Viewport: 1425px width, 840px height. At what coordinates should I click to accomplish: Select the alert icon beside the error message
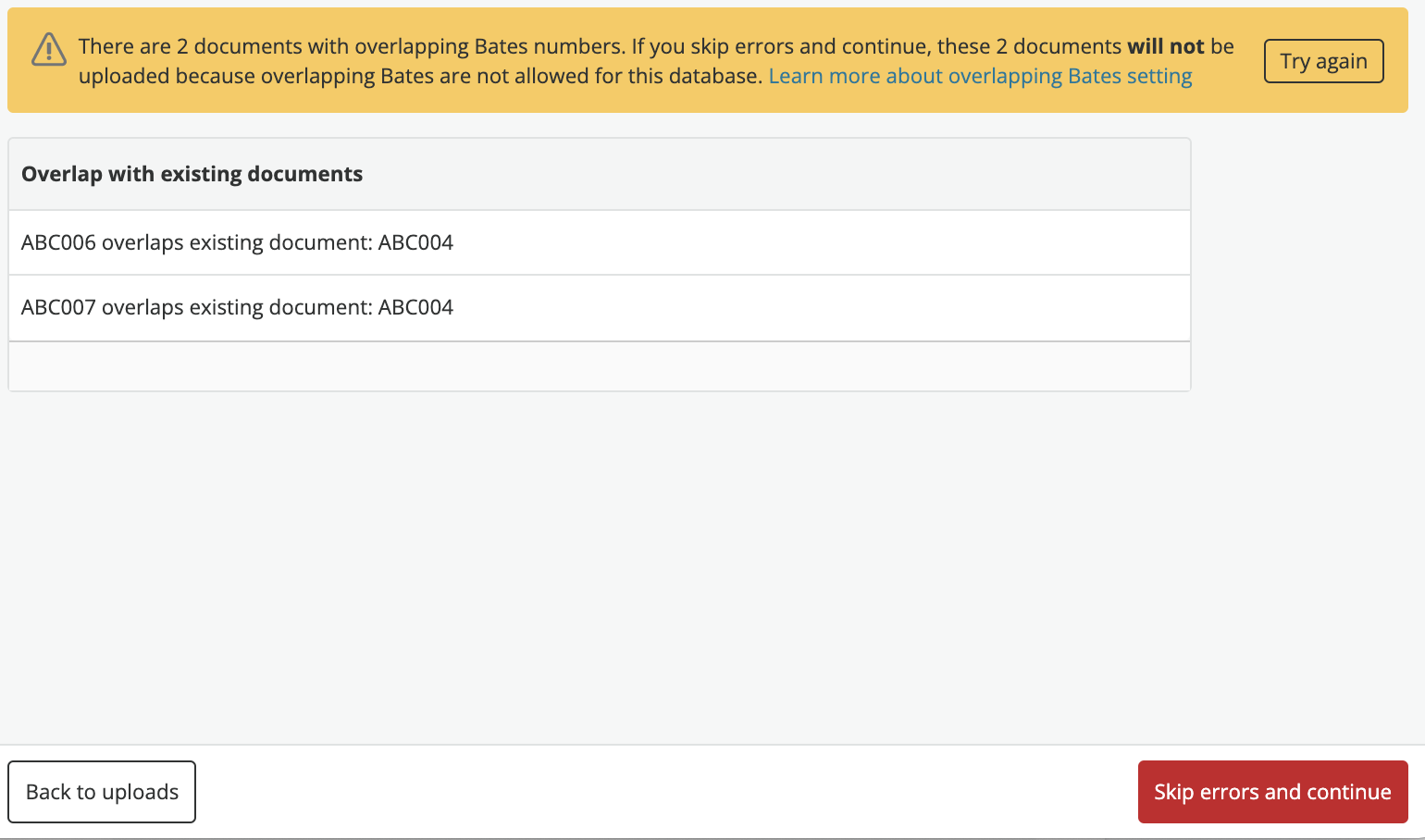(48, 51)
